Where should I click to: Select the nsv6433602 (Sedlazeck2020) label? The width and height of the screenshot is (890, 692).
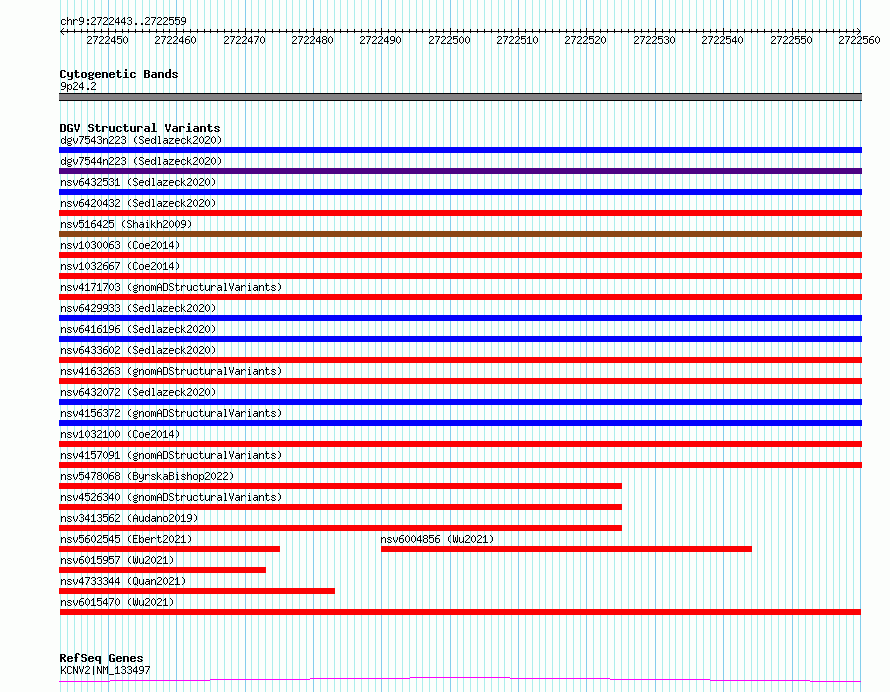pos(138,350)
